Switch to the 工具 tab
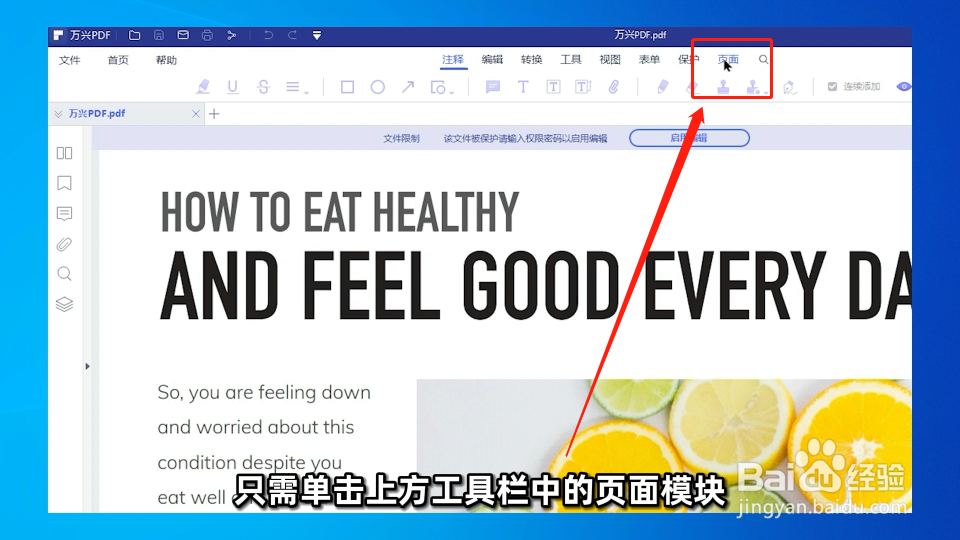Screen dimensions: 960x540 (571, 59)
